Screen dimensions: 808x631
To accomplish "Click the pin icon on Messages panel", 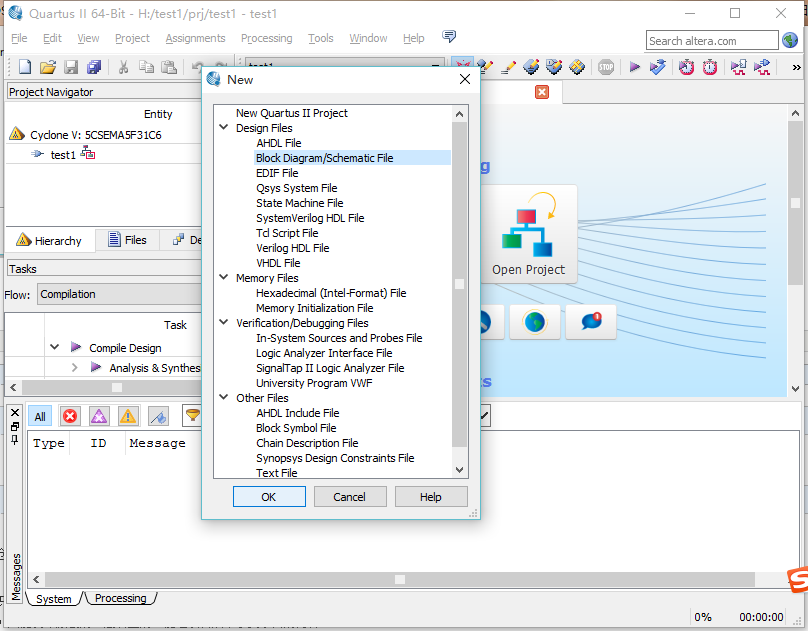I will pos(14,439).
